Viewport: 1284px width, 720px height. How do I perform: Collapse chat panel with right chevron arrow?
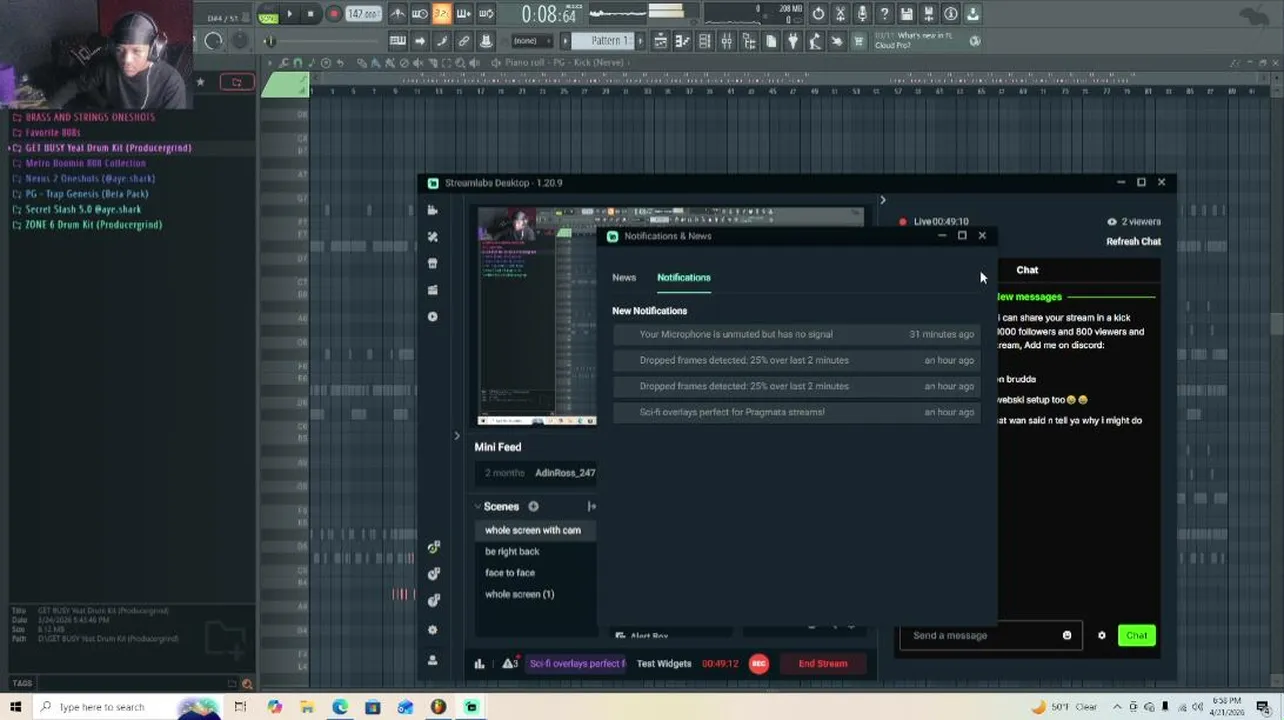pyautogui.click(x=882, y=200)
